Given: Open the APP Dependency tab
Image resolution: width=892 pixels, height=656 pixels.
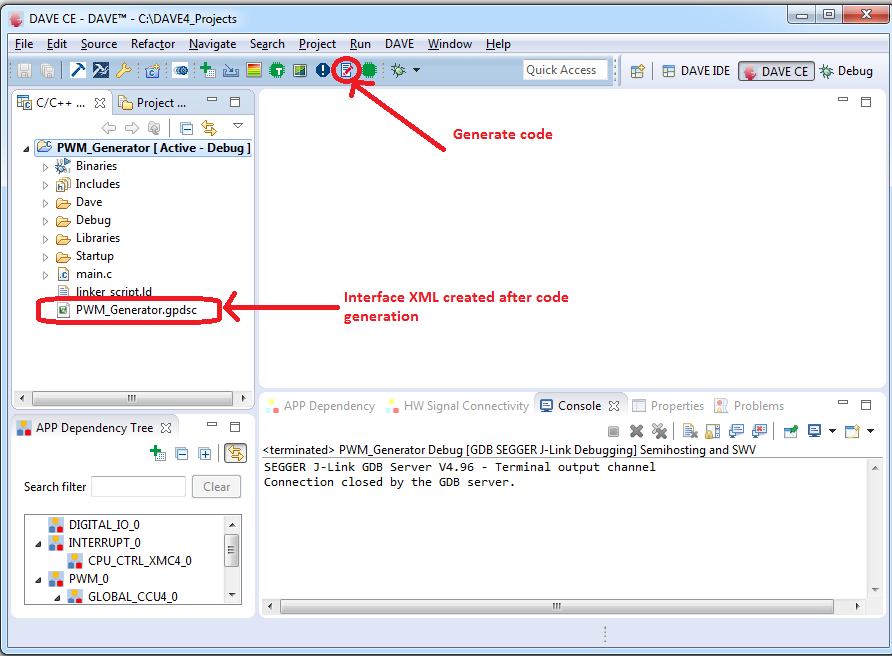Looking at the screenshot, I should coord(321,406).
